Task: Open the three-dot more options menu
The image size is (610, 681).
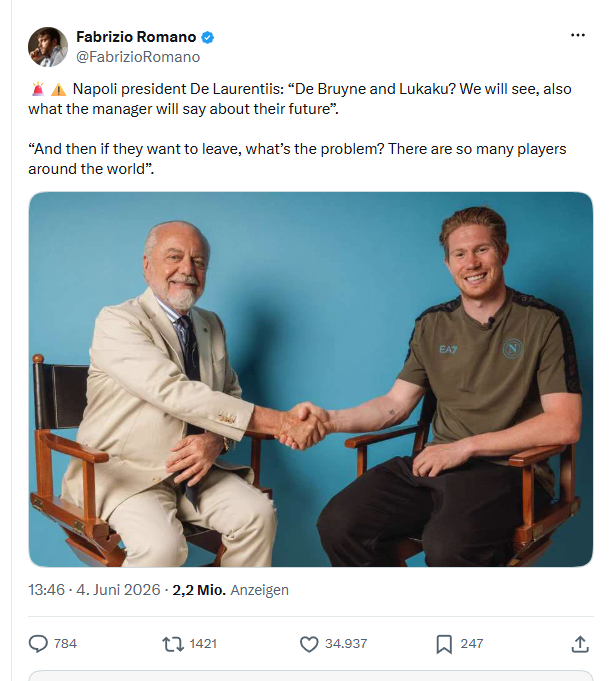Action: [577, 35]
